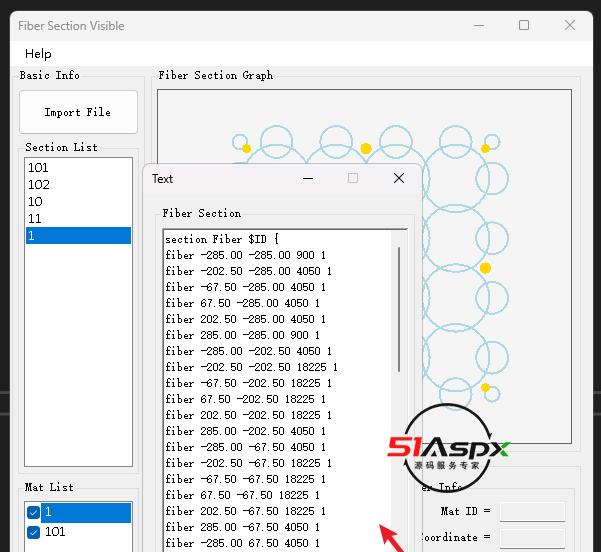Click the Text window vertical scrollbar

point(399,309)
